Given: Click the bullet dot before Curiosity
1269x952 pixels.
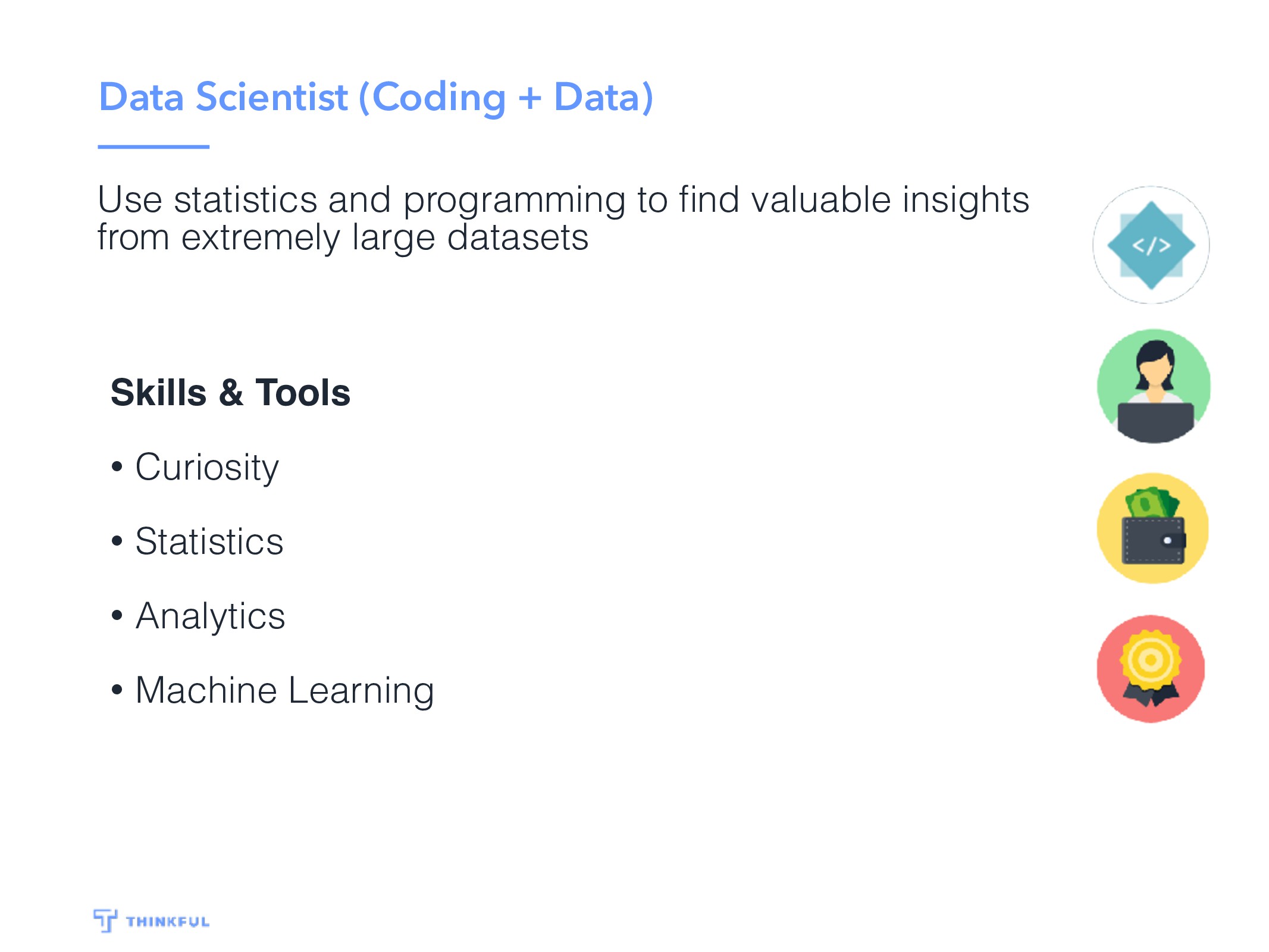Looking at the screenshot, I should click(x=117, y=466).
